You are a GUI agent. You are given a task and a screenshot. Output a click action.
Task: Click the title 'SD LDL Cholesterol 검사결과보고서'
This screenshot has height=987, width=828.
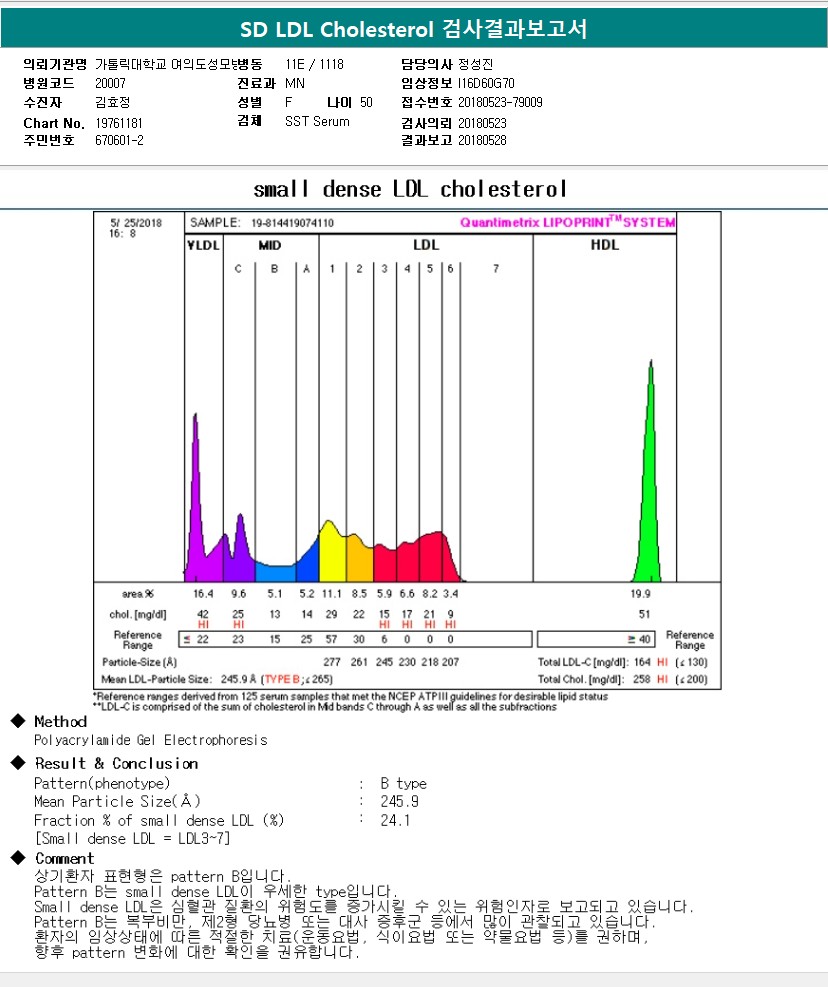point(414,29)
